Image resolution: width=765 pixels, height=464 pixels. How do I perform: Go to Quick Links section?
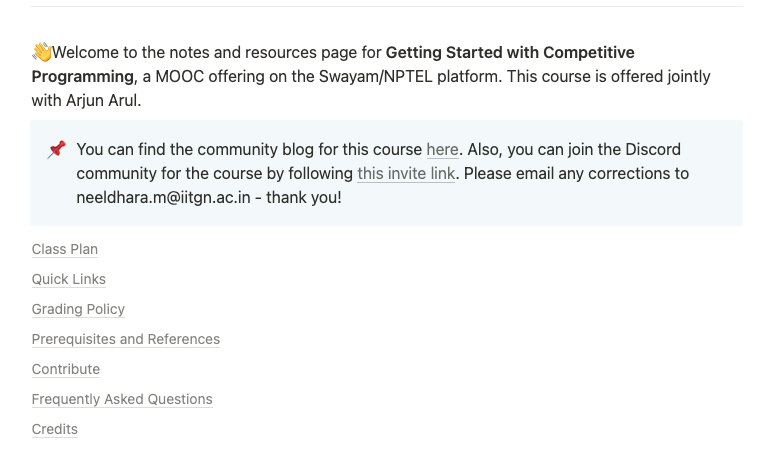69,279
